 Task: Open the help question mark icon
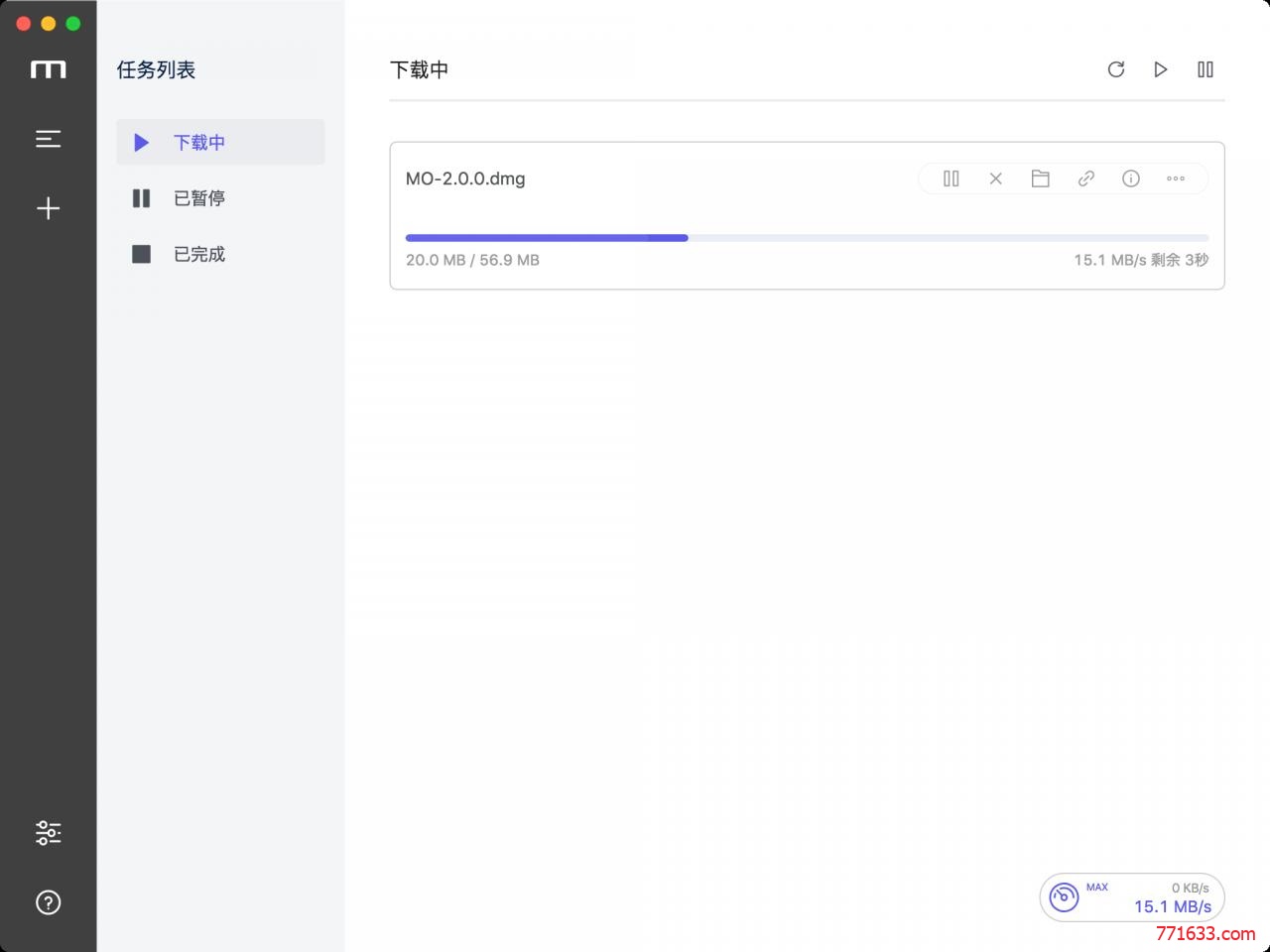point(48,902)
